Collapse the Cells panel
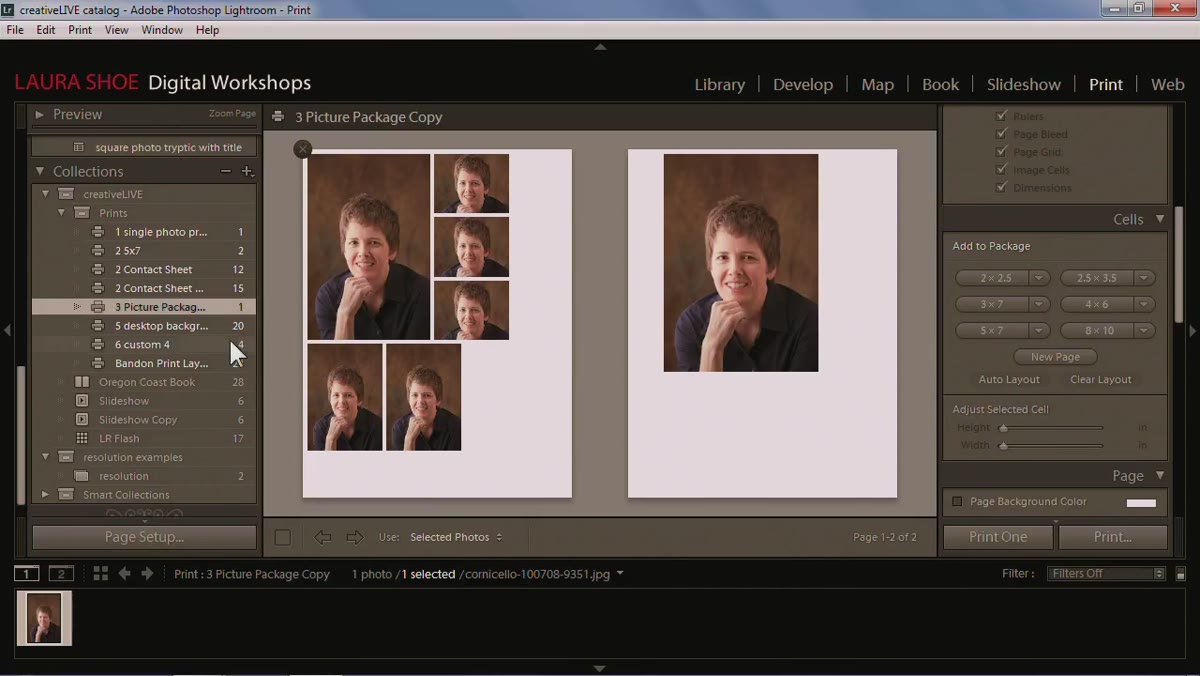Screen dimensions: 1200x676 pyautogui.click(x=1160, y=219)
